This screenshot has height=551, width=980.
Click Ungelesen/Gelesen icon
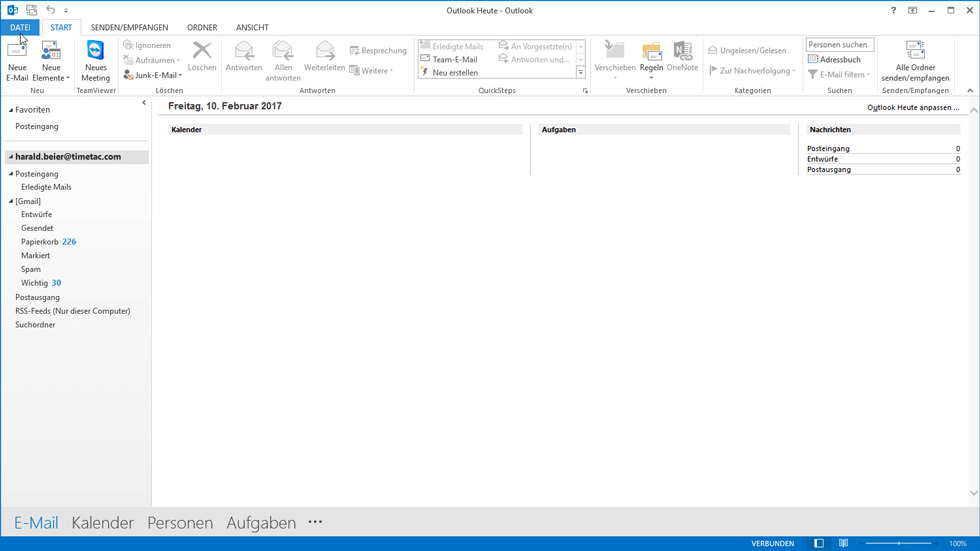(x=712, y=51)
